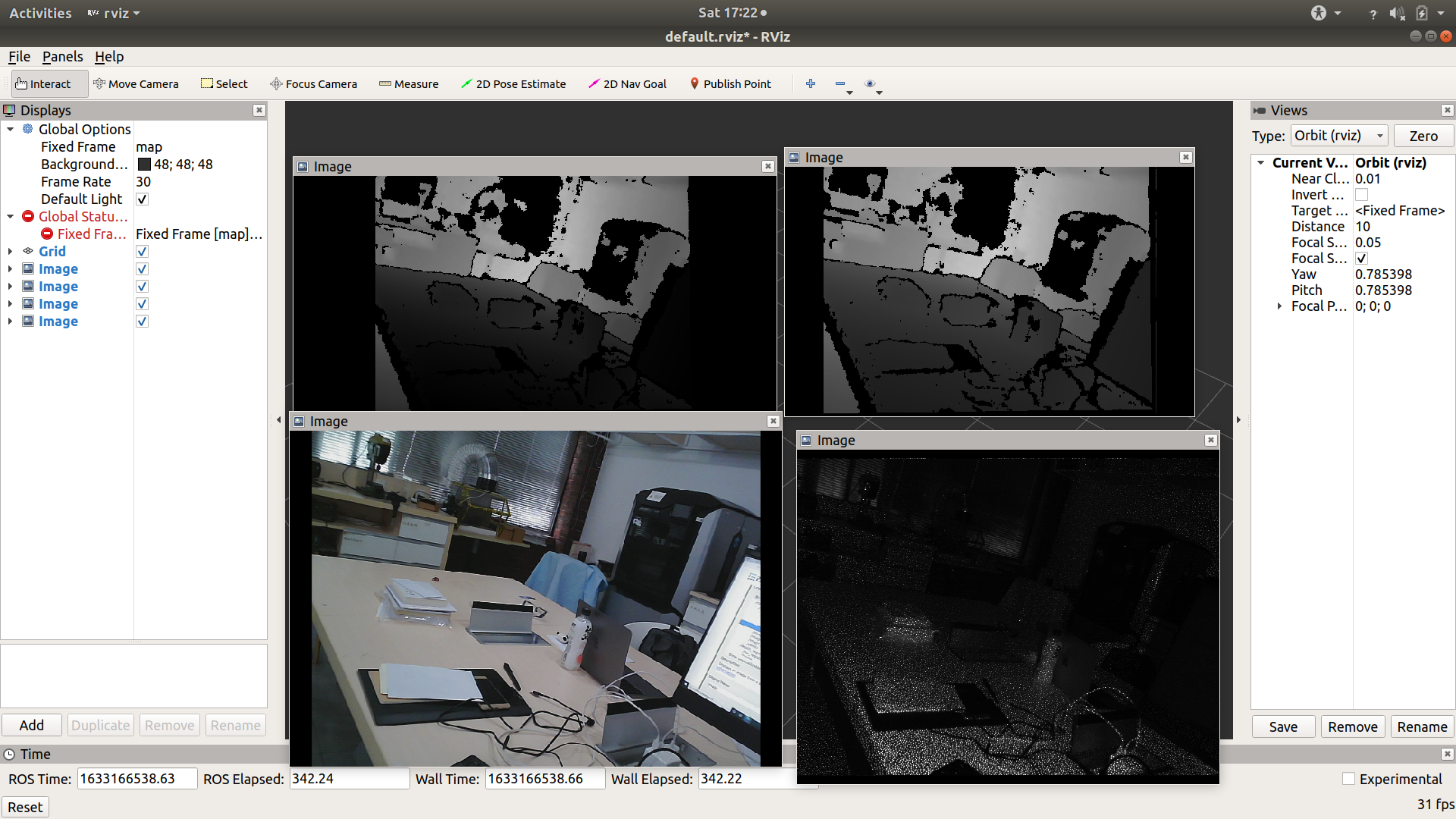Close the Views panel
This screenshot has height=819, width=1456.
[1447, 111]
